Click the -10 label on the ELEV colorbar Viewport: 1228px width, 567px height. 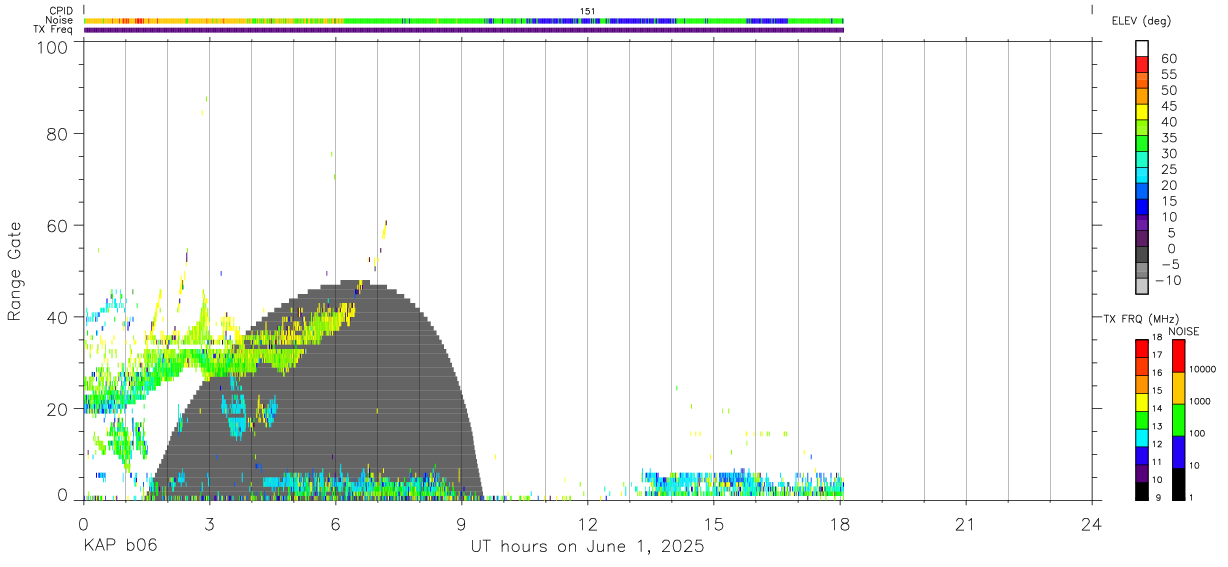click(x=1166, y=280)
